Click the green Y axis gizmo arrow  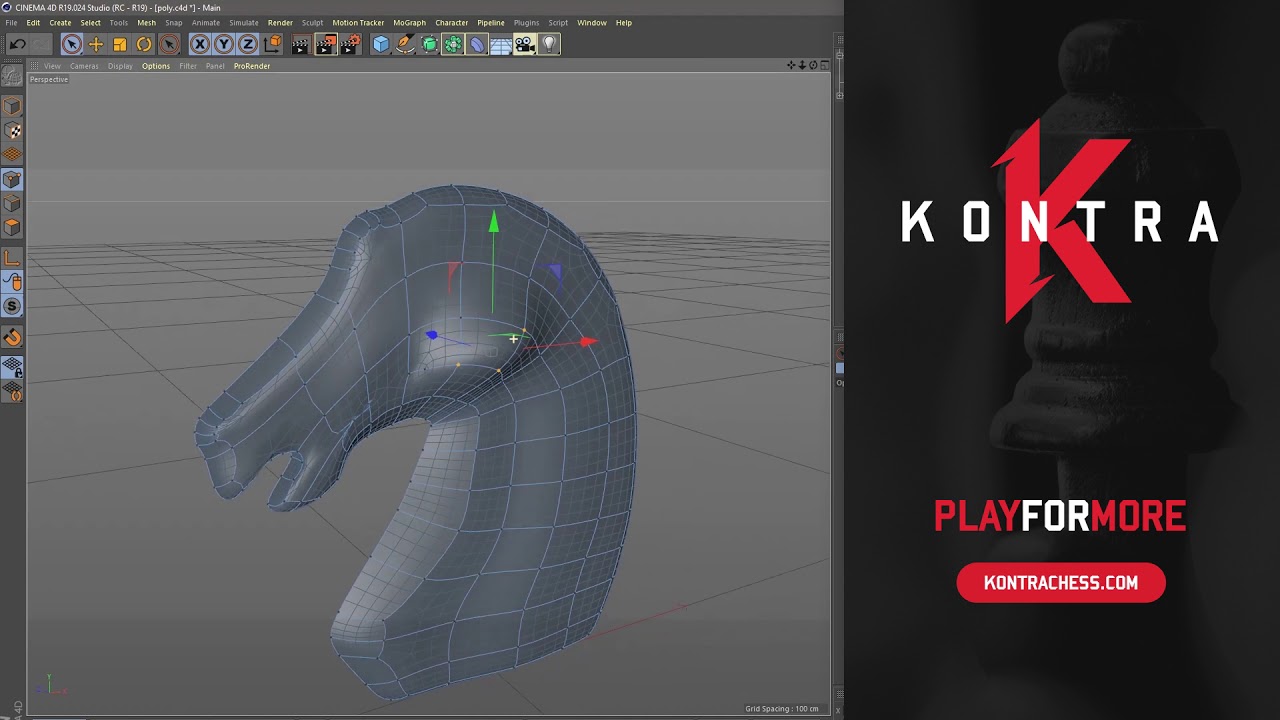click(493, 223)
